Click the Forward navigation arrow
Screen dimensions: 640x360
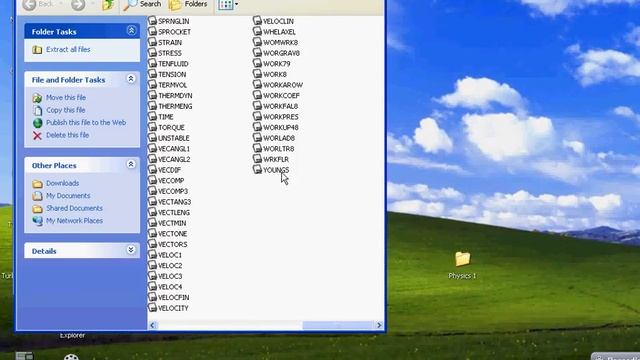(78, 4)
